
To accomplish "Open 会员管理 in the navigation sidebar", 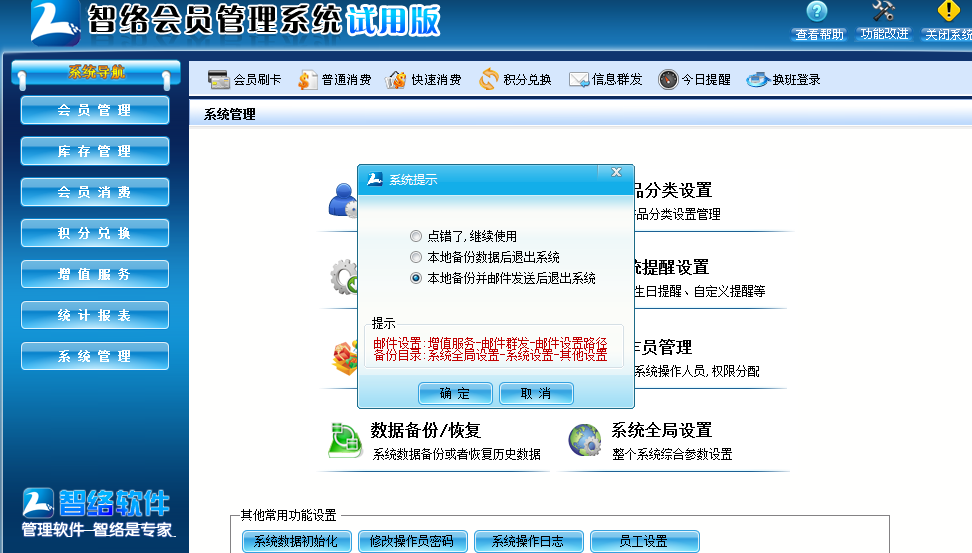I will coord(95,110).
